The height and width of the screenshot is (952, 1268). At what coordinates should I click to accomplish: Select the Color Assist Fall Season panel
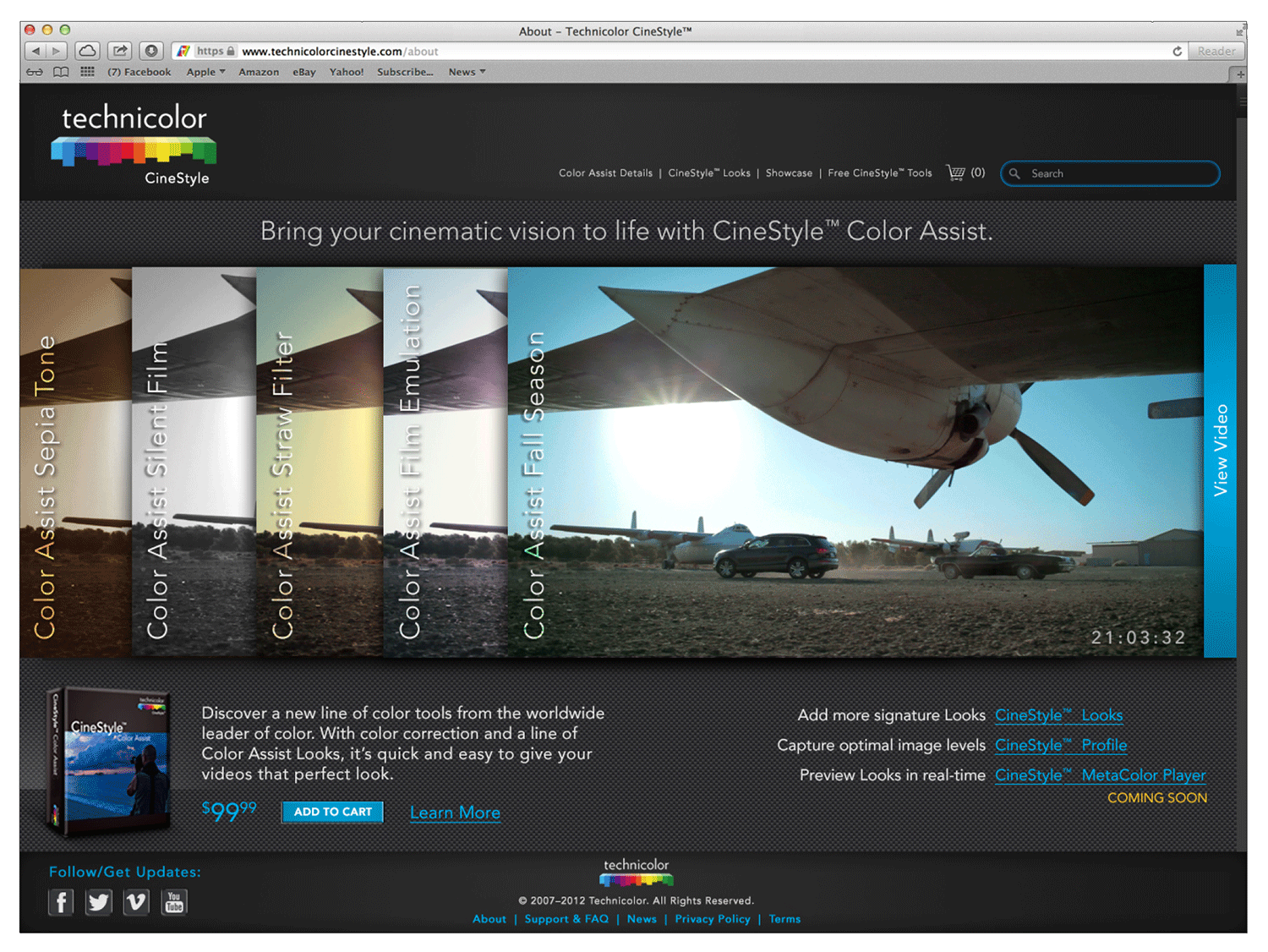[855, 462]
